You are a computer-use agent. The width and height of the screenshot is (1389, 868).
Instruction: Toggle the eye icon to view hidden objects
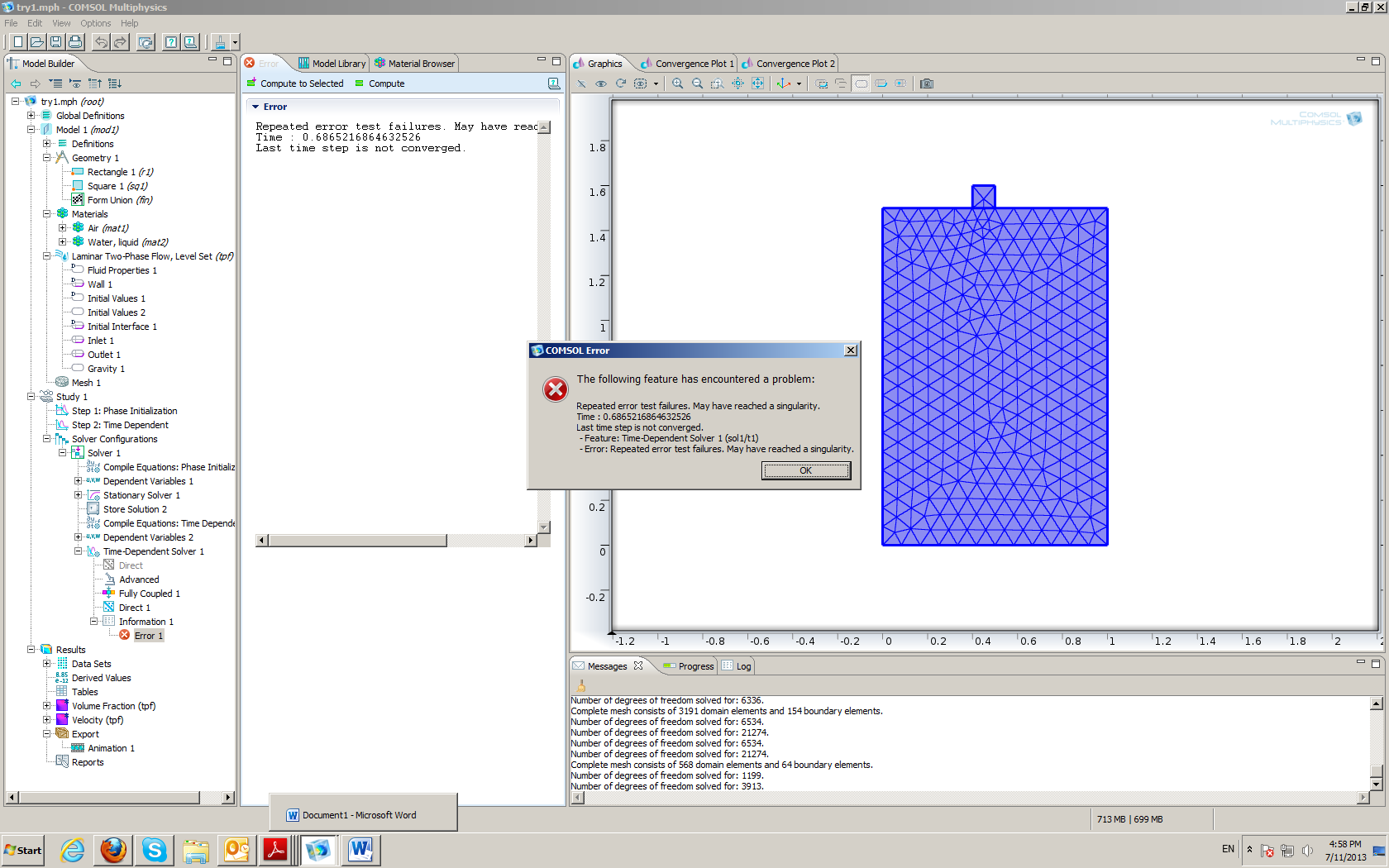click(x=601, y=83)
